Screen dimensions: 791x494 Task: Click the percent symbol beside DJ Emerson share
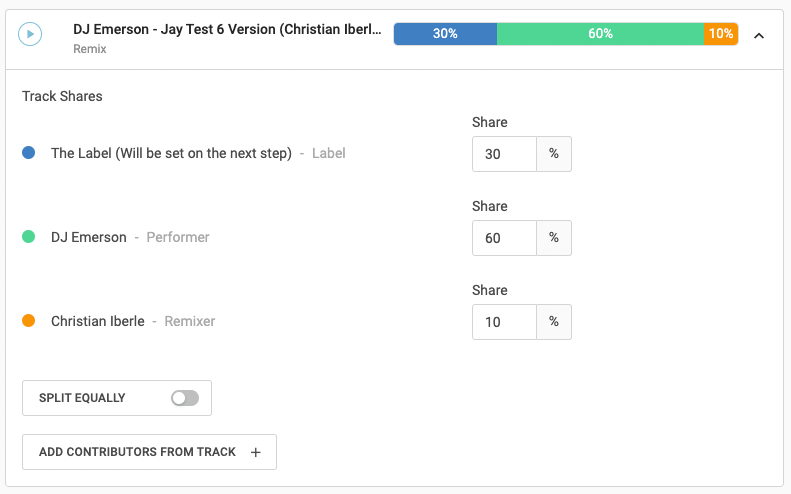pos(554,238)
